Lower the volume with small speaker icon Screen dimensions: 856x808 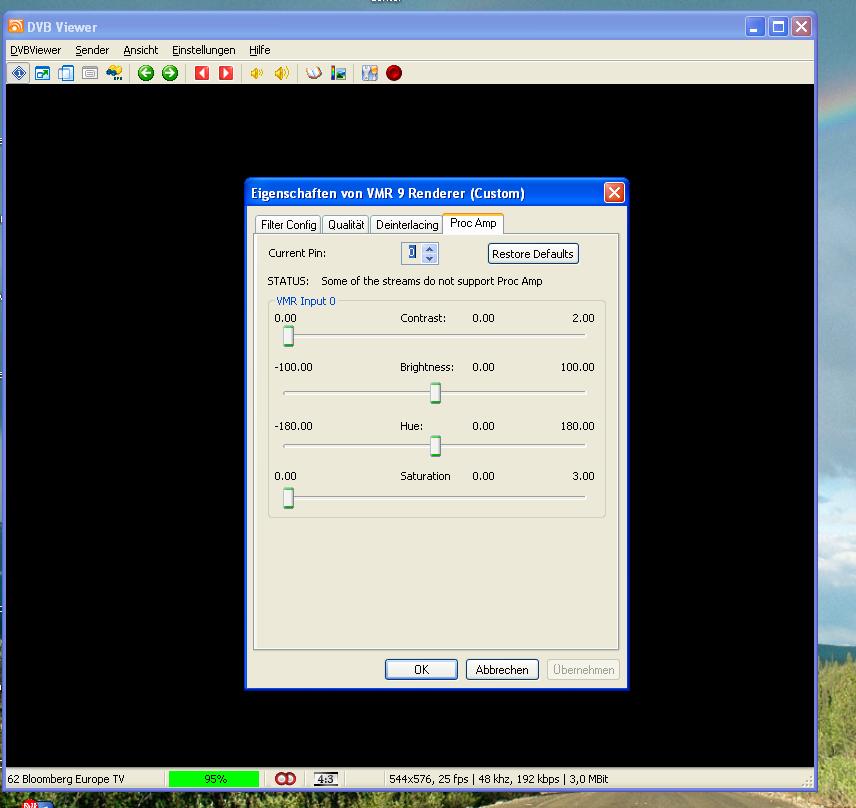pos(257,73)
